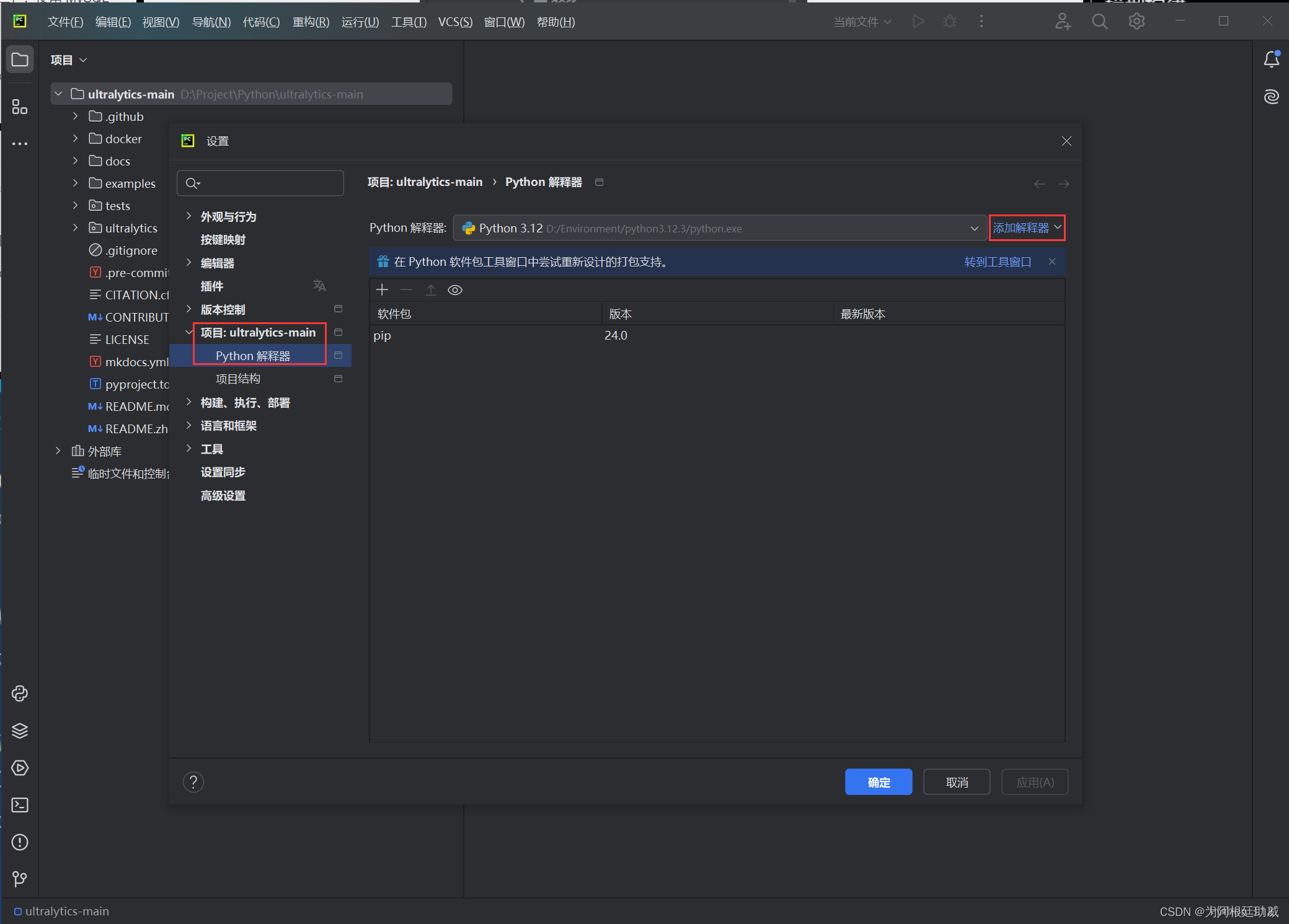Toggle early releases visibility with the eye icon
The height and width of the screenshot is (924, 1289).
(x=455, y=289)
